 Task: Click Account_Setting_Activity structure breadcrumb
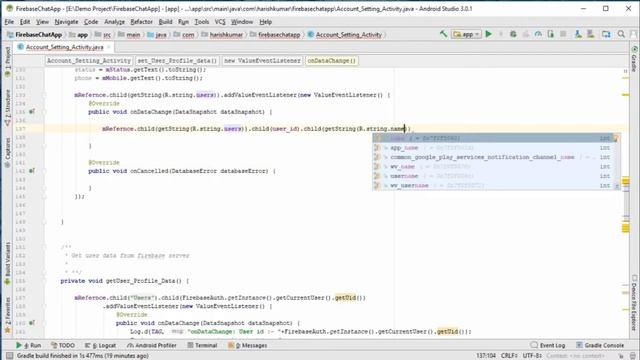(89, 61)
